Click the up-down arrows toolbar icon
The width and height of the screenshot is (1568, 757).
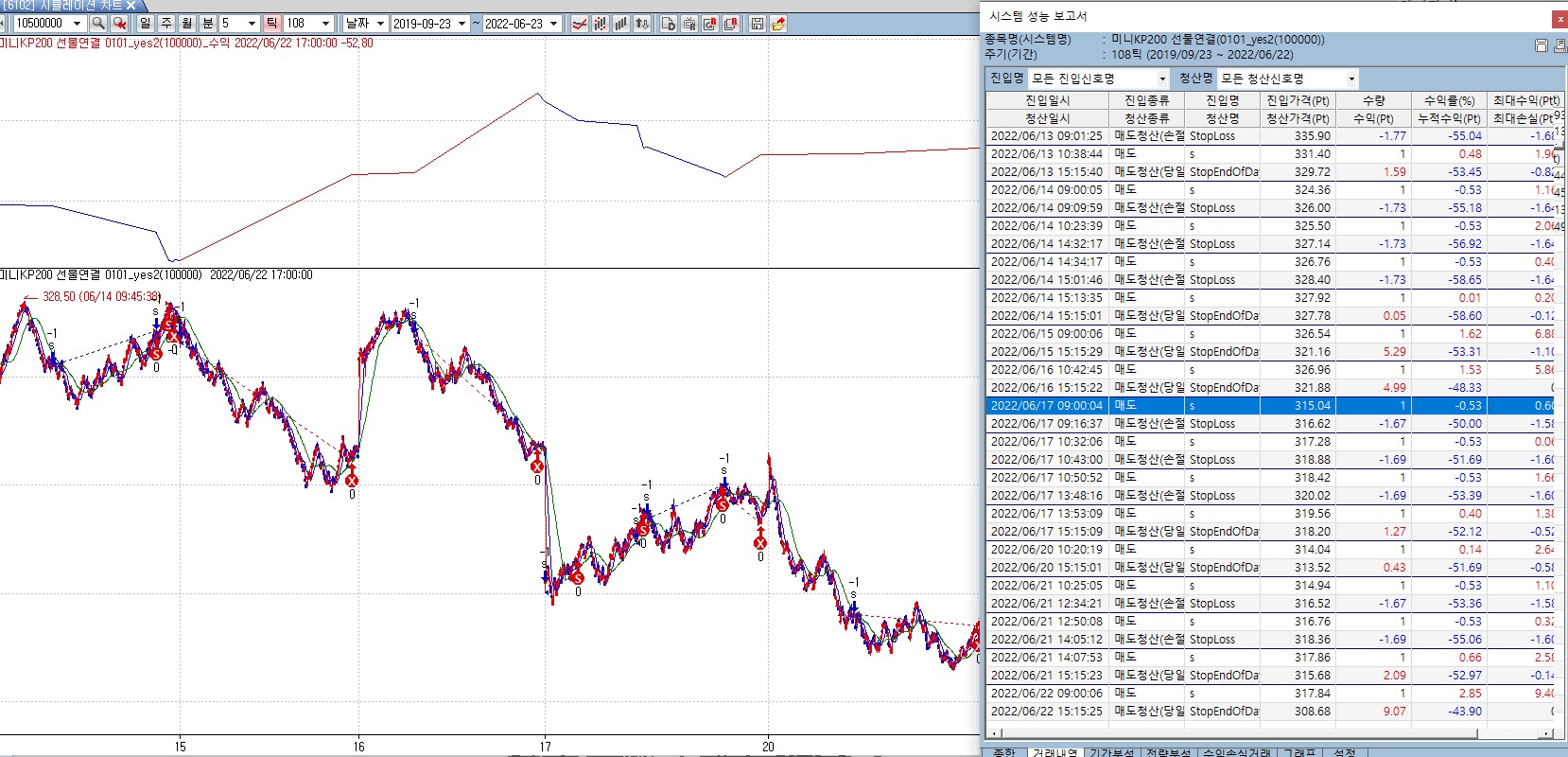pos(642,24)
